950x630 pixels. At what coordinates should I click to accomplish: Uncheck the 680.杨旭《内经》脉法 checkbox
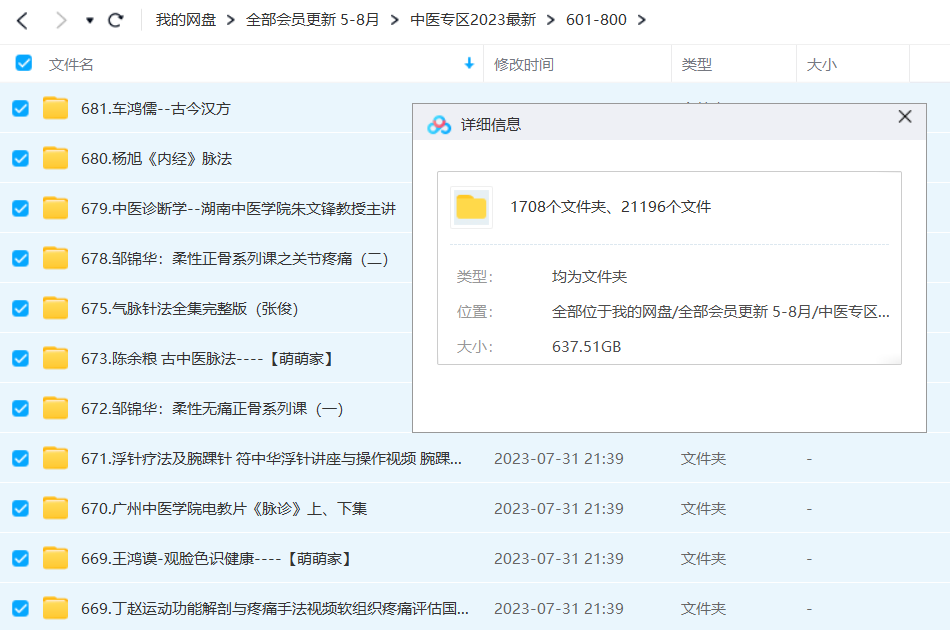coord(20,158)
